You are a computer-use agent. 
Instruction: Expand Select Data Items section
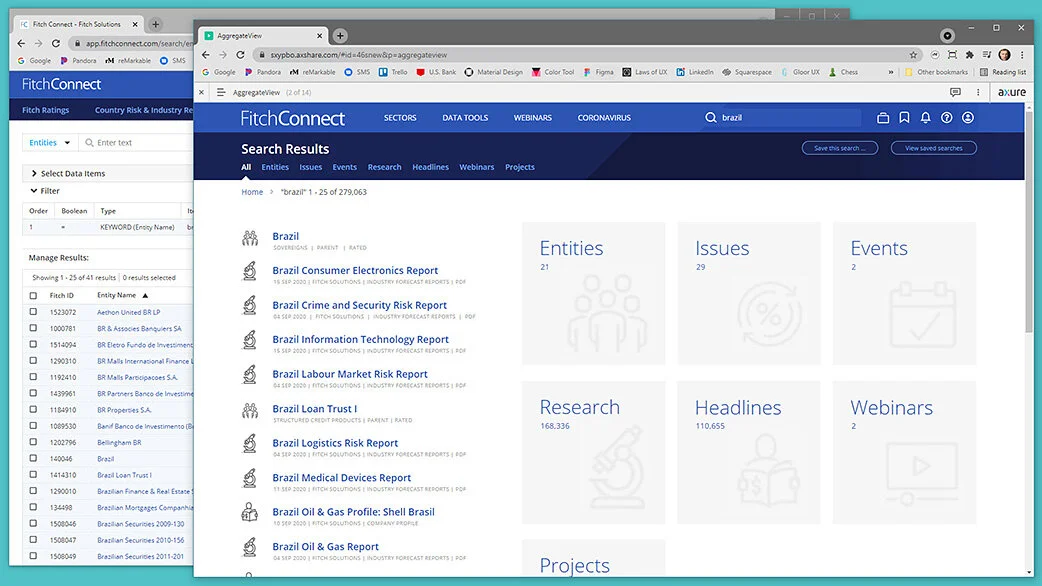pyautogui.click(x=68, y=173)
